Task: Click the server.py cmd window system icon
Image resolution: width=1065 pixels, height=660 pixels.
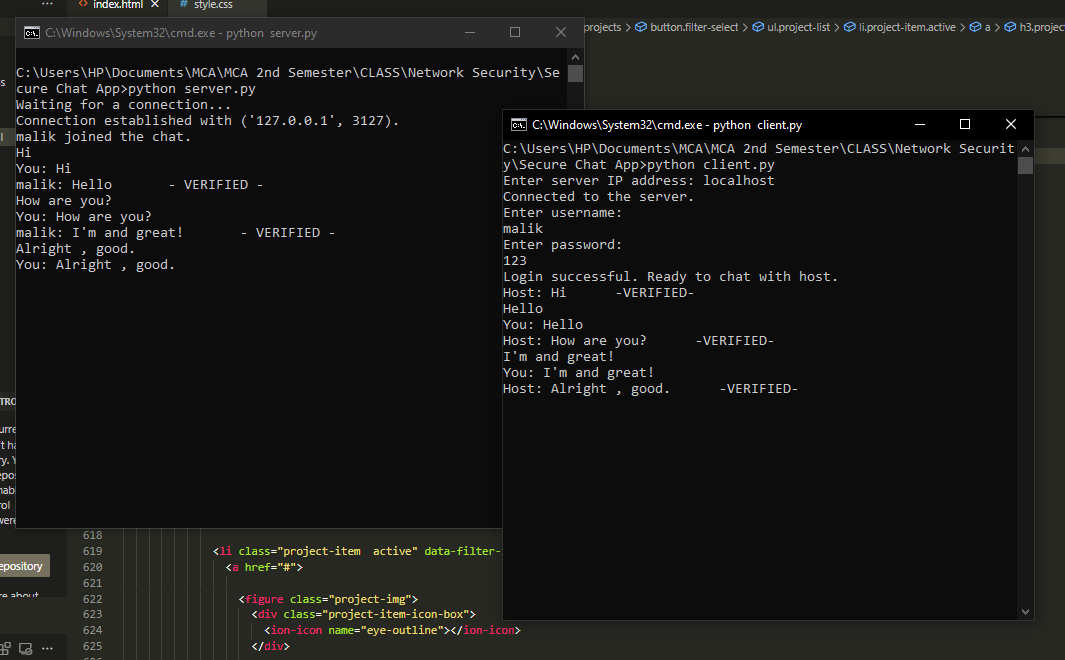Action: [x=32, y=33]
